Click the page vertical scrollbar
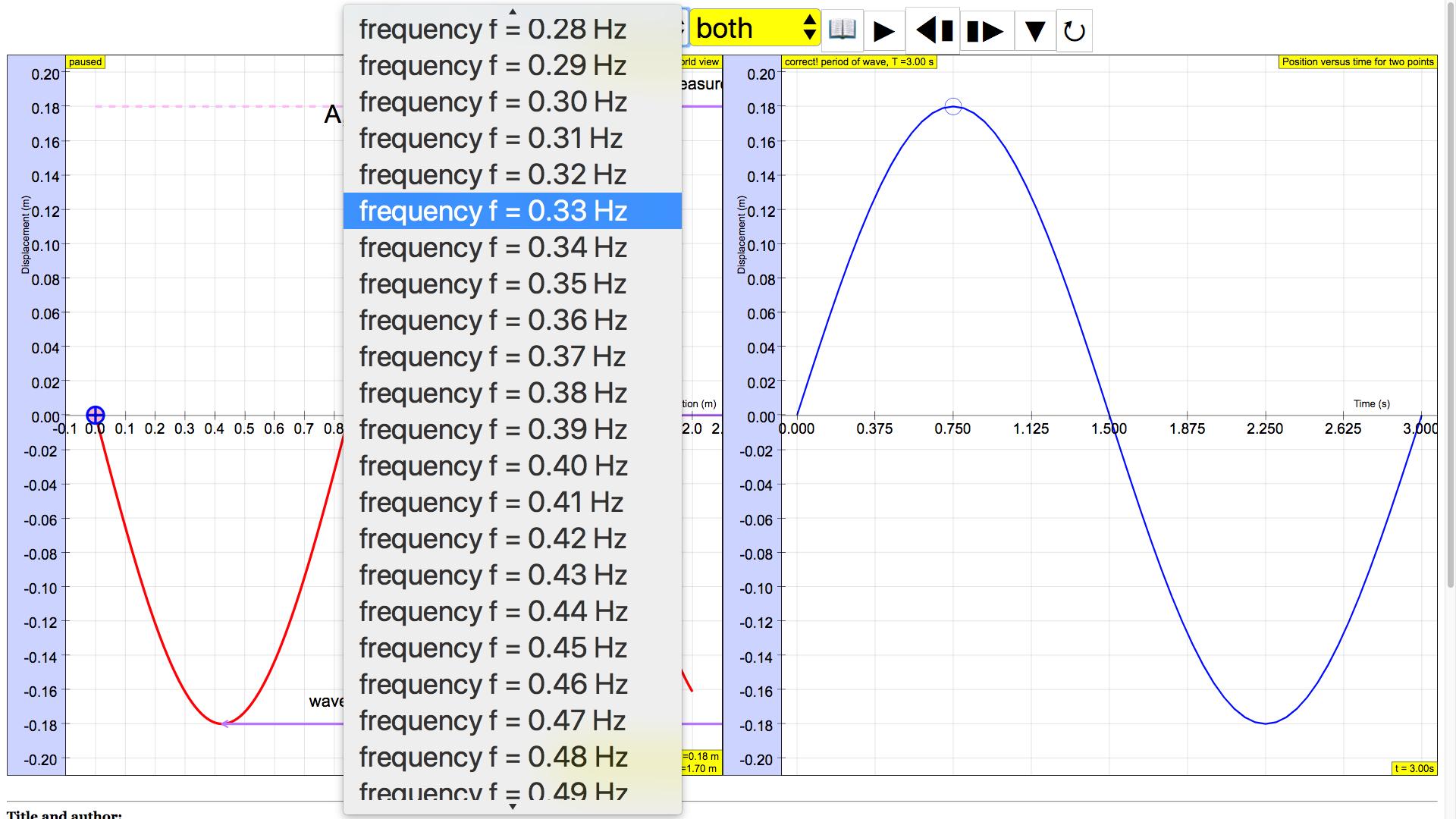Screen dimensions: 1456x819 1450,296
